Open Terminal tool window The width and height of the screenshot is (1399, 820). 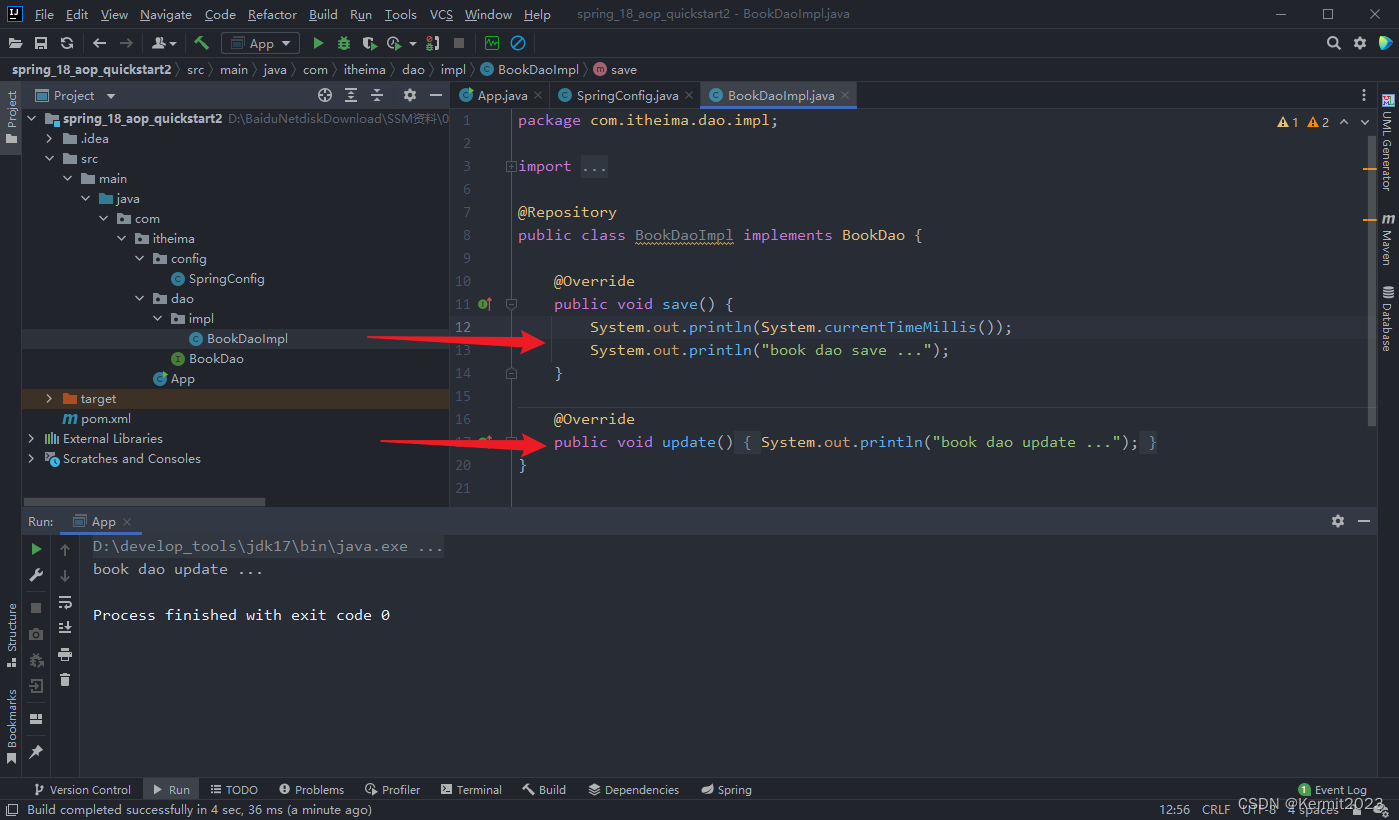pos(471,790)
